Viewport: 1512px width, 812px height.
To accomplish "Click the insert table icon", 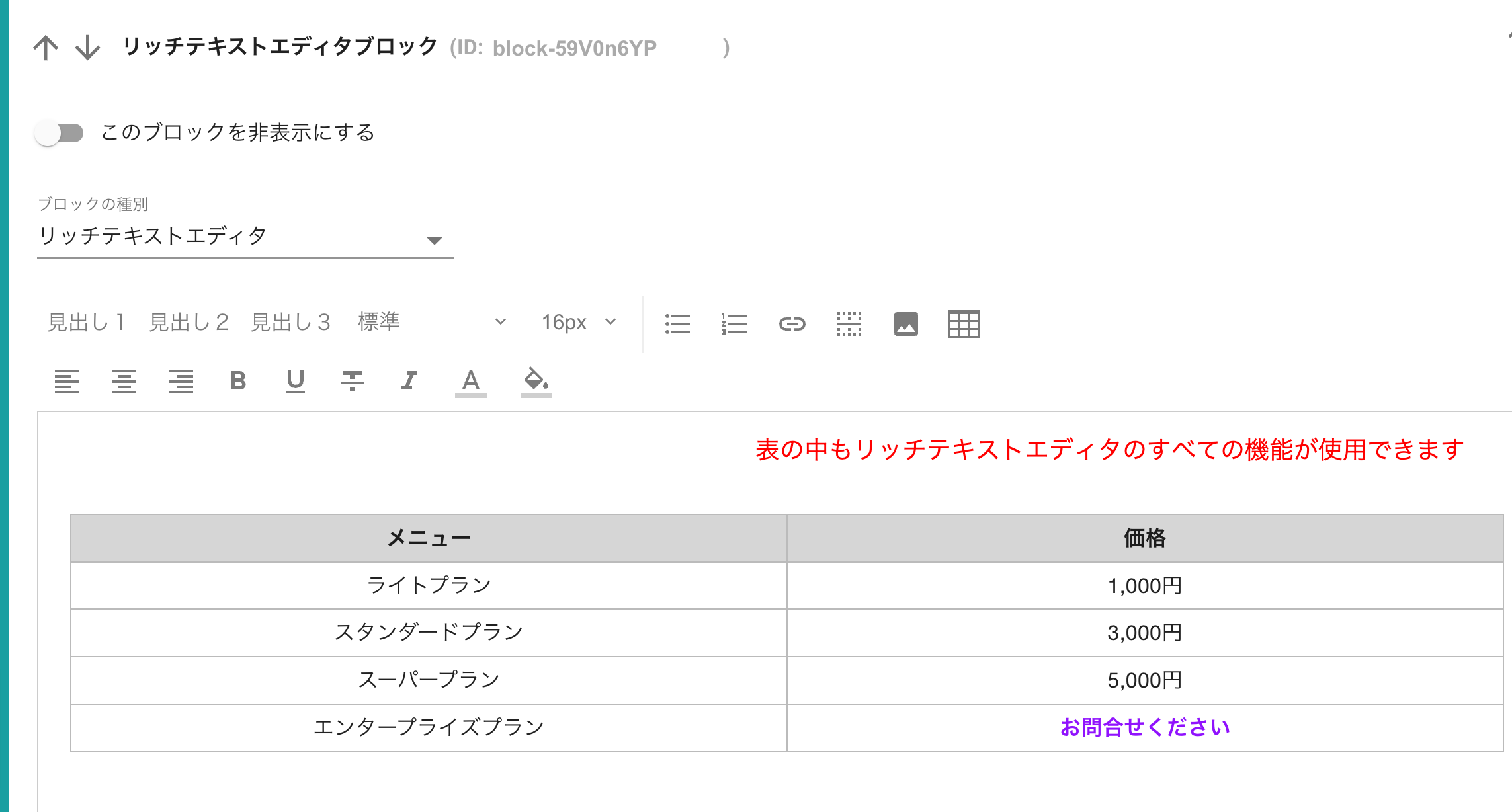I will [963, 324].
